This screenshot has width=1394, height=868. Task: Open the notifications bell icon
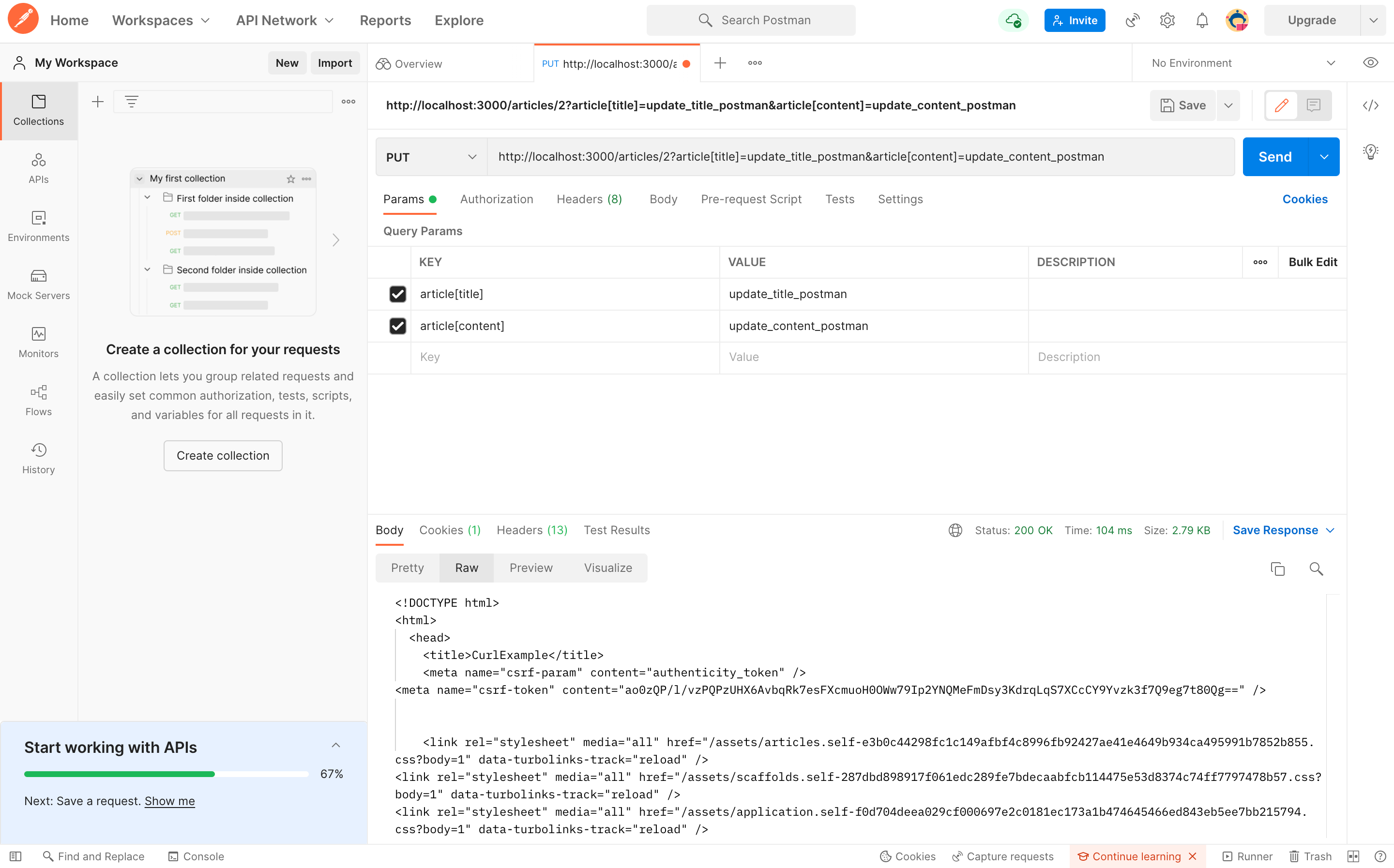coord(1202,20)
